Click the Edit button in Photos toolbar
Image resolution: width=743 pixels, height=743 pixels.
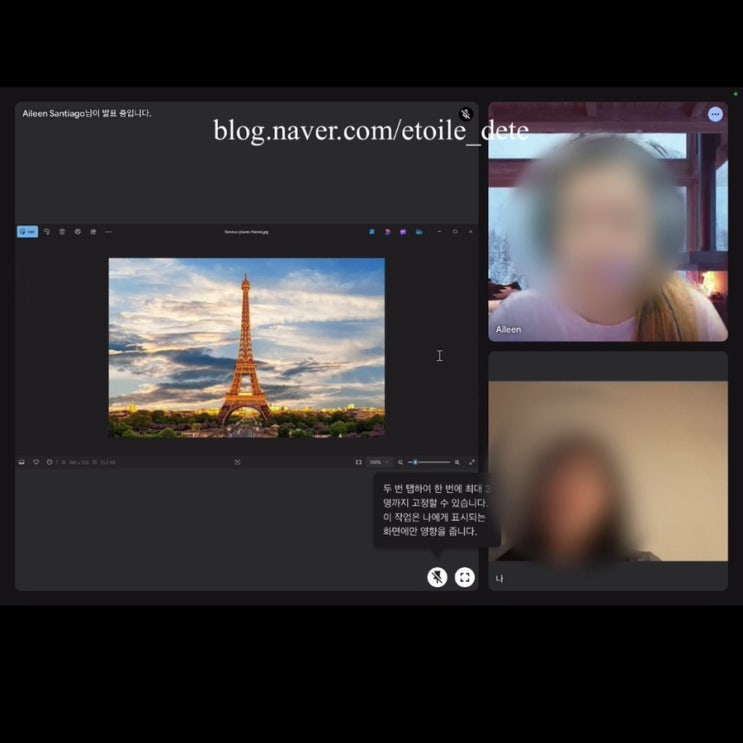click(x=27, y=232)
